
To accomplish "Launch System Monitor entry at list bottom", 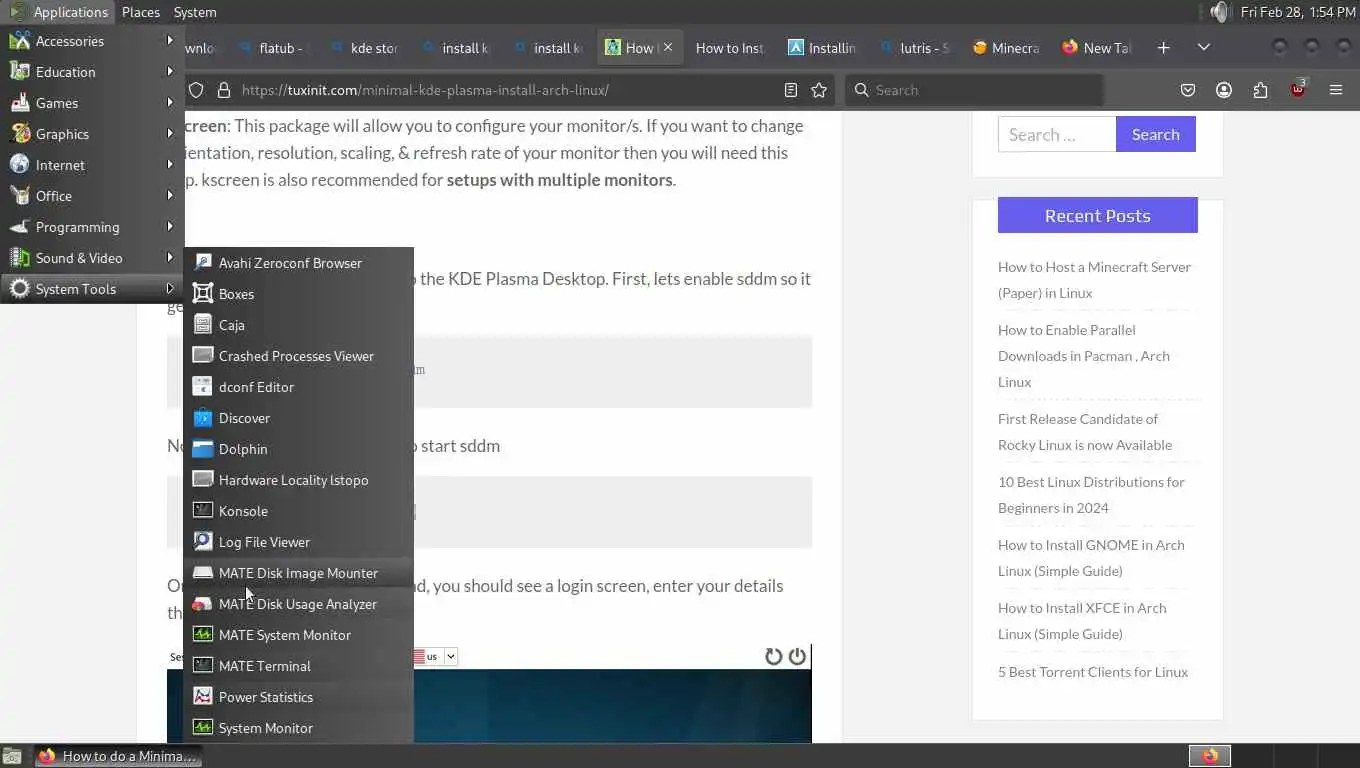I will coord(298,728).
